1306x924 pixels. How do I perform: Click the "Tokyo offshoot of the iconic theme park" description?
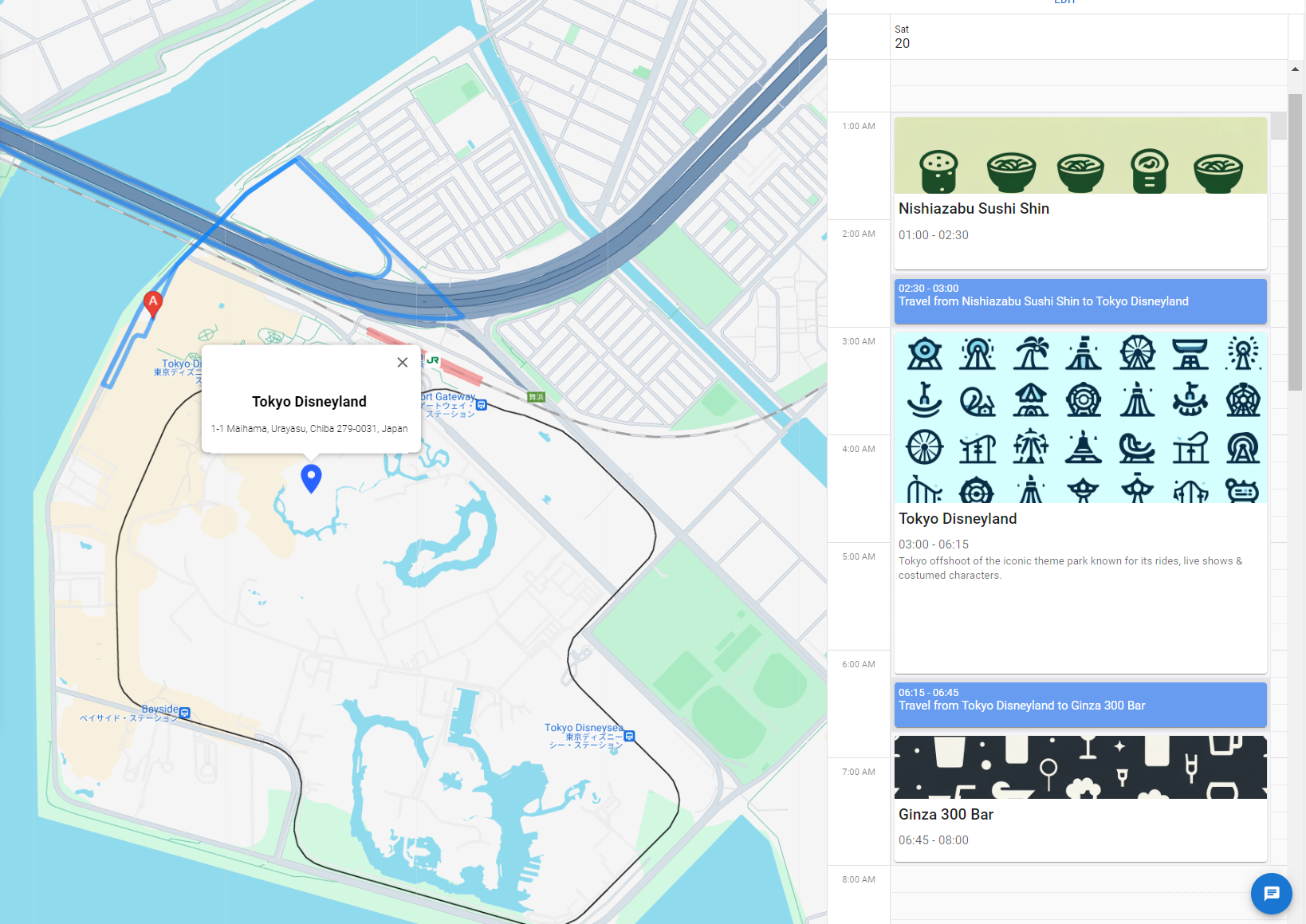click(1070, 568)
